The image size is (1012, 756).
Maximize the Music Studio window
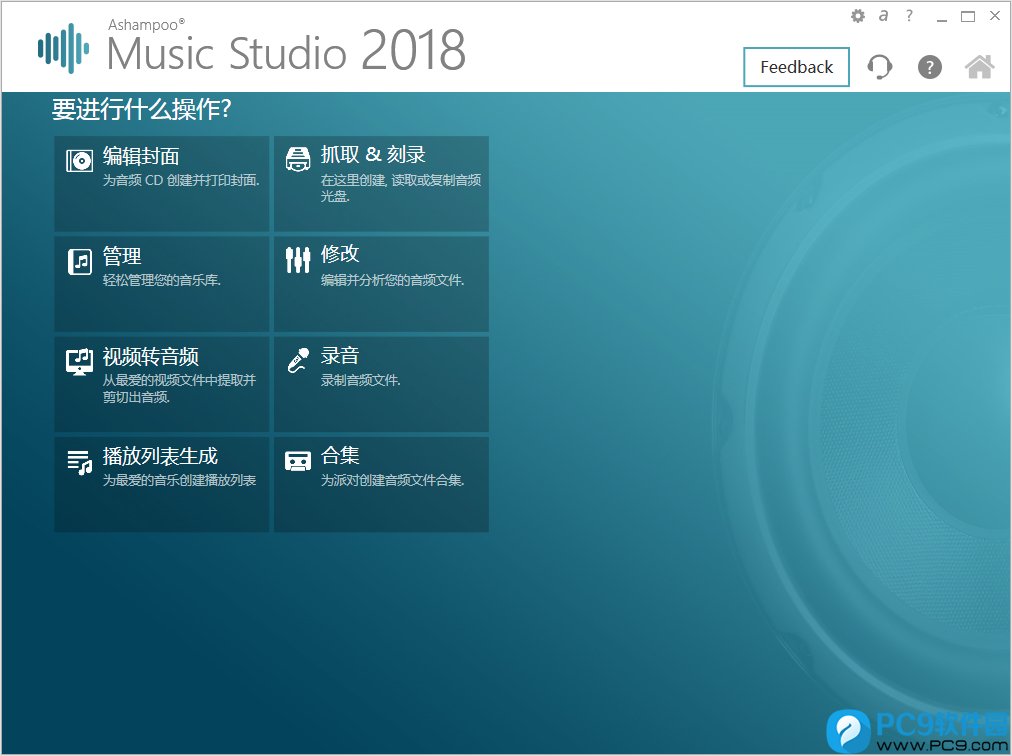(968, 16)
